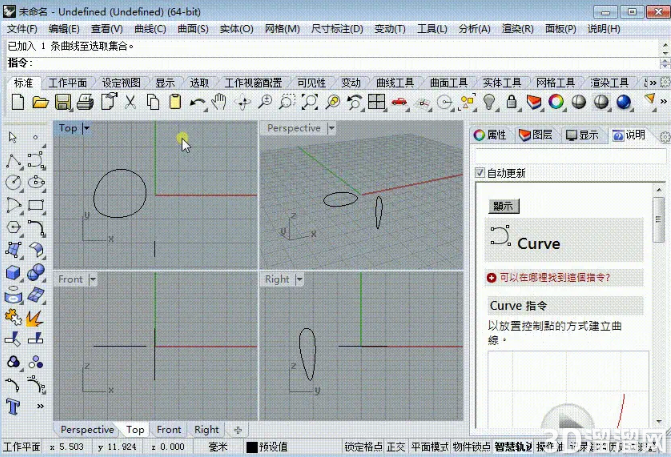The height and width of the screenshot is (457, 671).
Task: Open the Front viewport title dropdown arrow
Action: [93, 279]
